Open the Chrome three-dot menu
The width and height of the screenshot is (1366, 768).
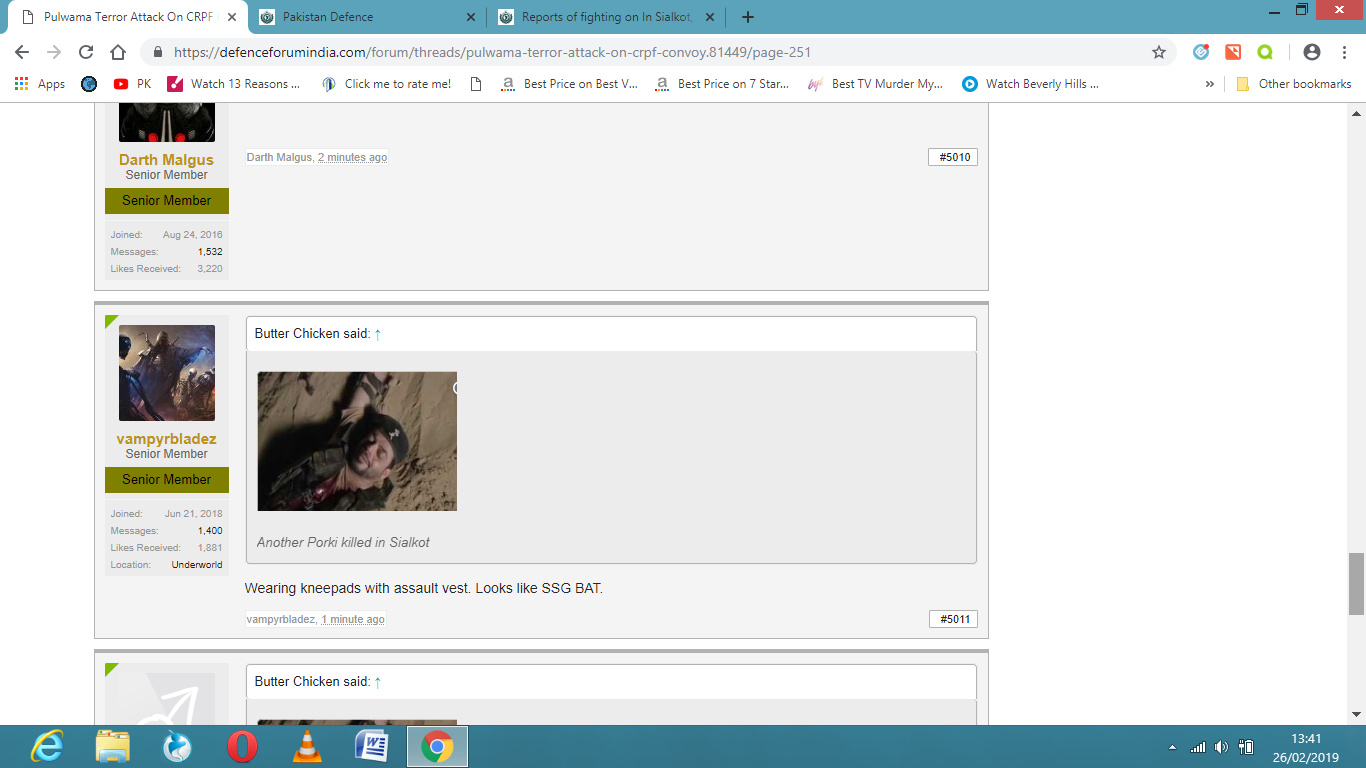(1343, 52)
